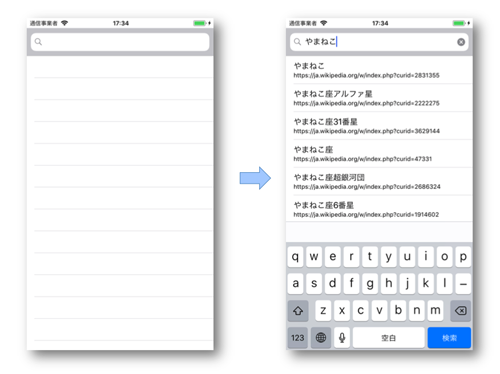This screenshot has height=374, width=500.
Task: Tap the w key
Action: [x=314, y=257]
